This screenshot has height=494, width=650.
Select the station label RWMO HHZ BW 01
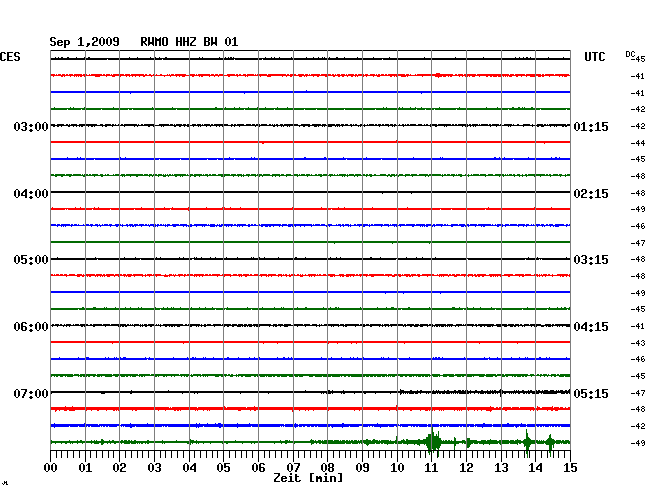pos(189,42)
